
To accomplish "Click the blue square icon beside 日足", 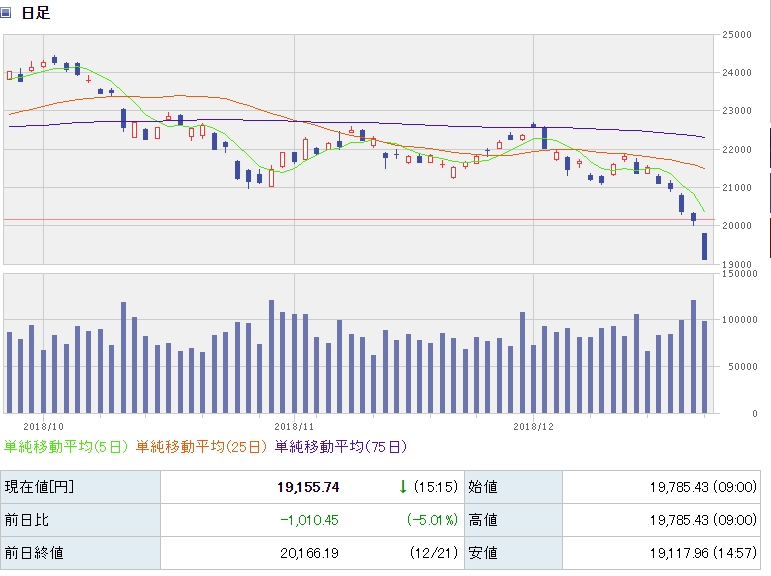I will tap(7, 13).
